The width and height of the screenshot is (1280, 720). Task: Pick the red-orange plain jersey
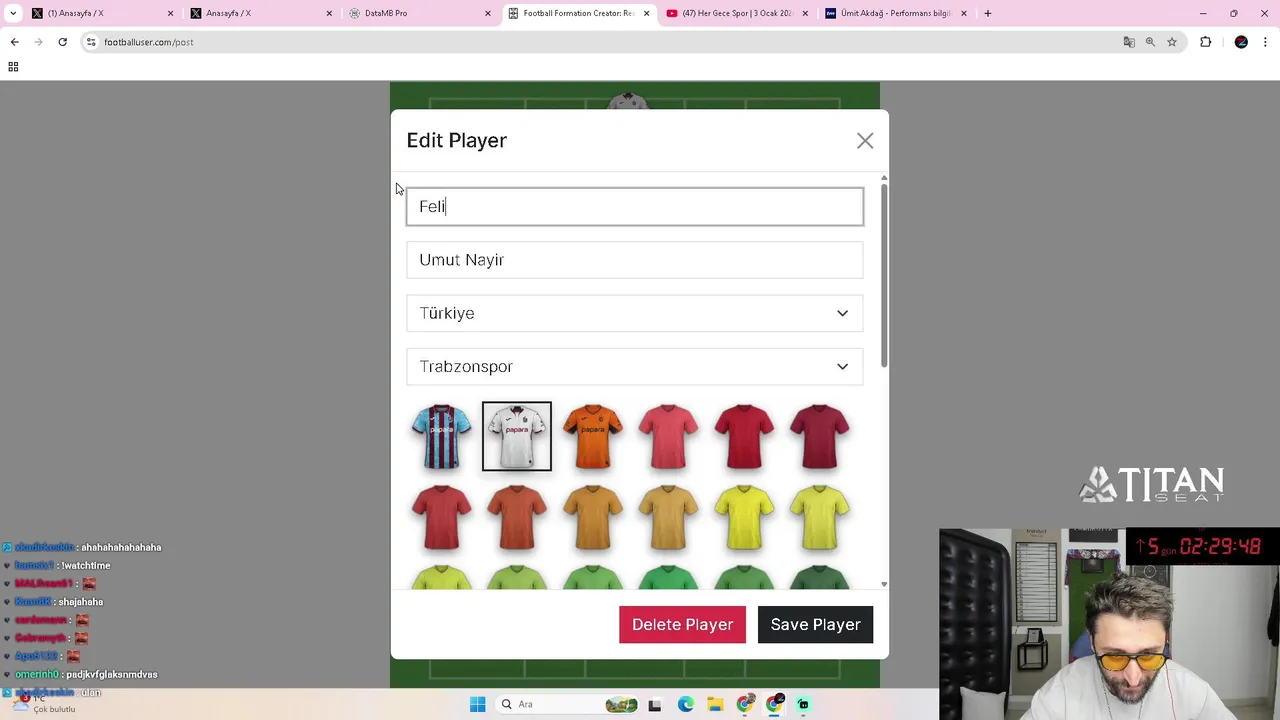517,517
